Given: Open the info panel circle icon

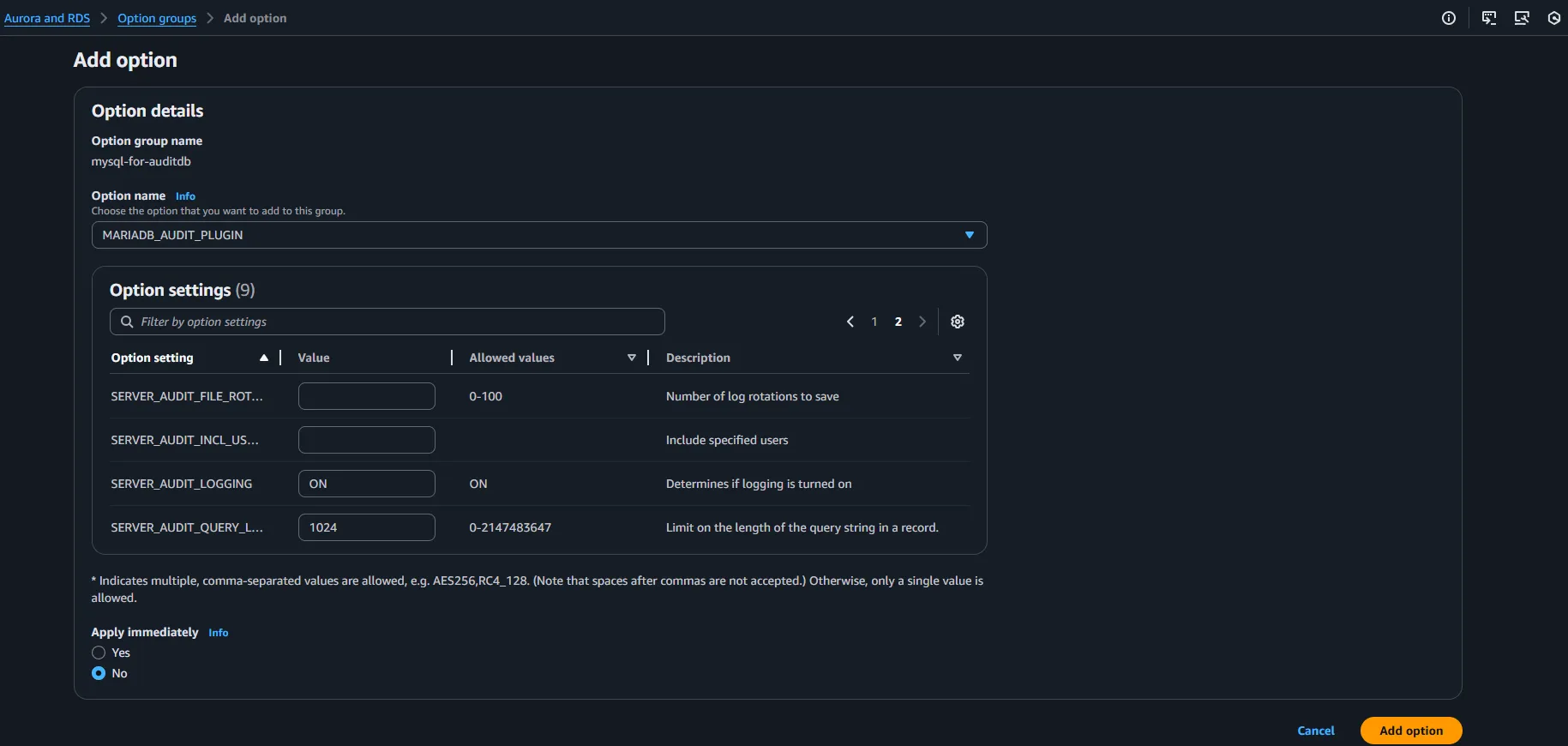Looking at the screenshot, I should (1449, 18).
